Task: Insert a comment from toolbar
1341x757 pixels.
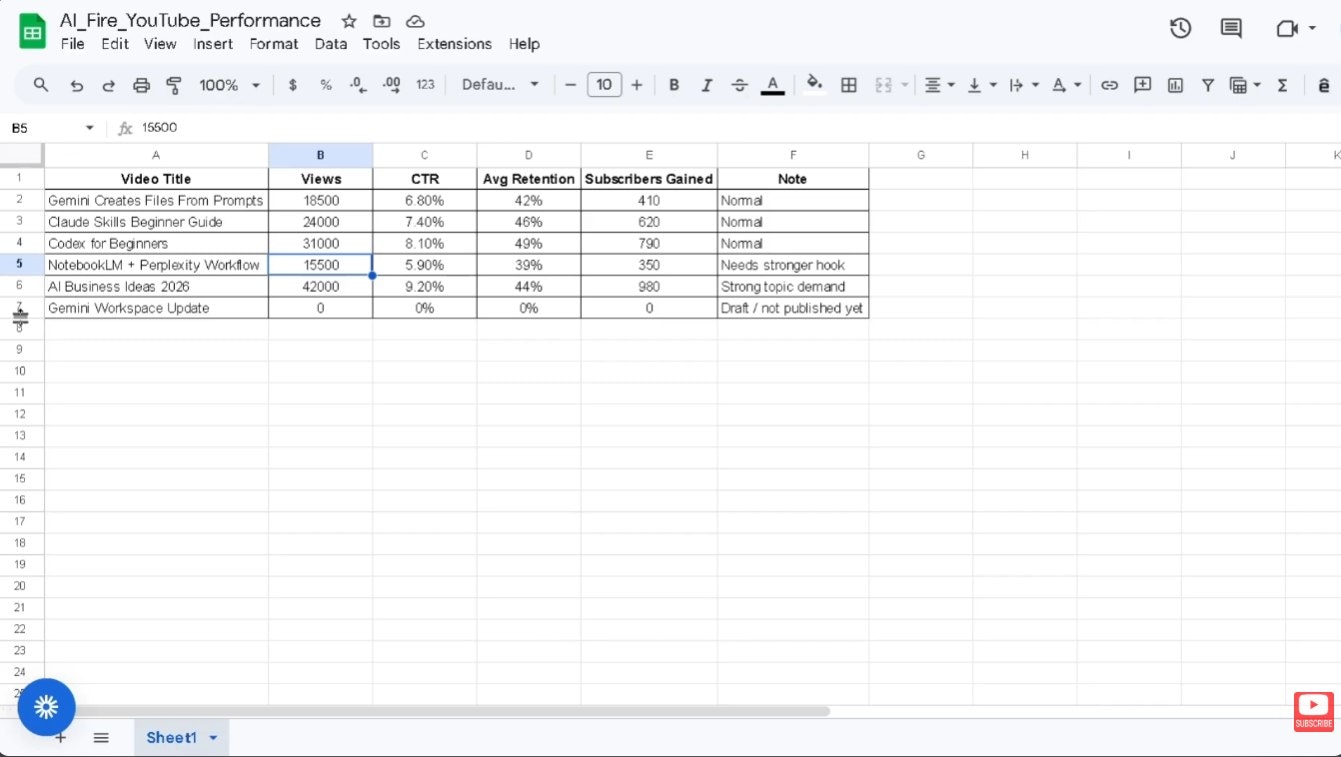Action: (1142, 85)
